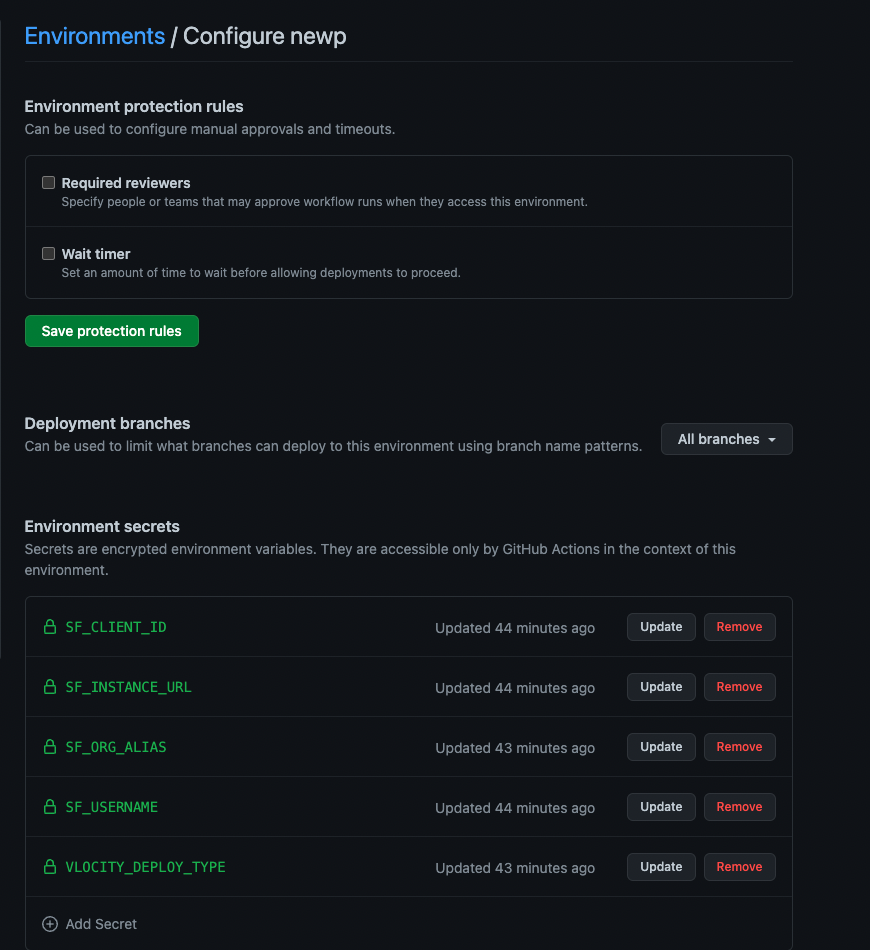The image size is (870, 950).
Task: Remove the SF_USERNAME secret
Action: pos(739,807)
